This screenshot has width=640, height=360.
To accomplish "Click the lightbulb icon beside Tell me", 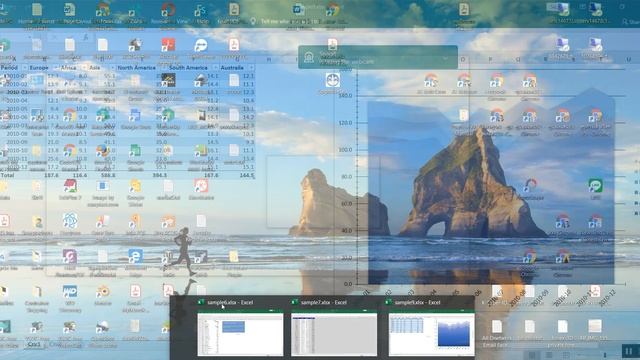I will click(x=253, y=21).
